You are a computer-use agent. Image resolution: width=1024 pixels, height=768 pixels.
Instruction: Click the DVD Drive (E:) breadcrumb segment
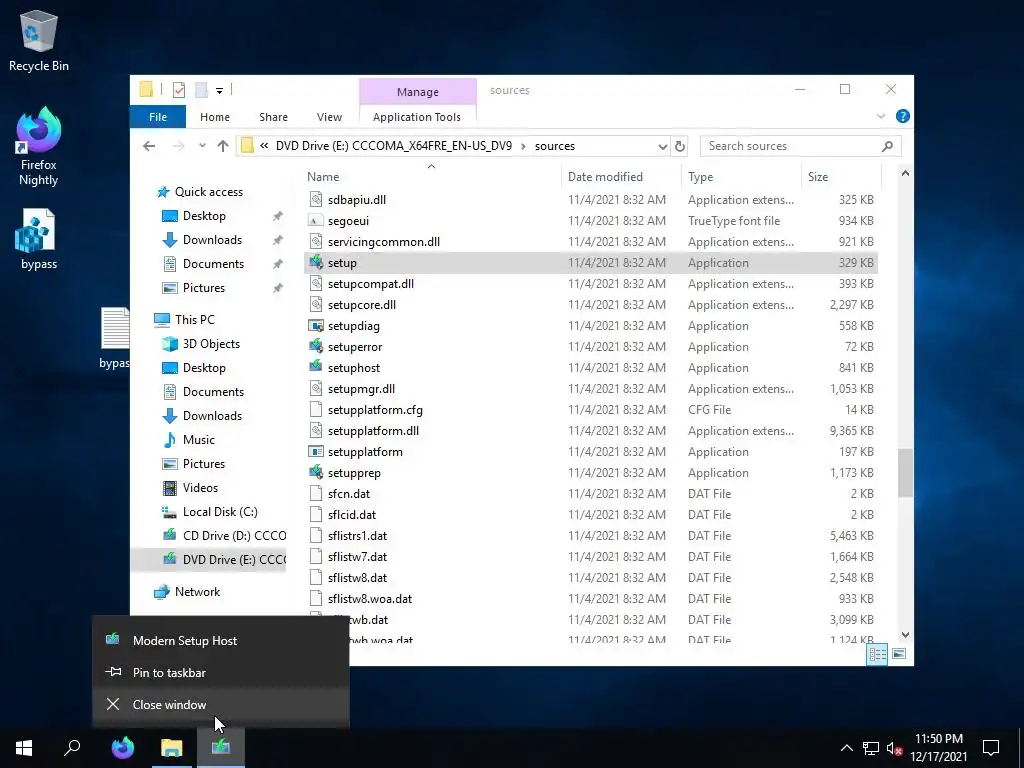394,146
